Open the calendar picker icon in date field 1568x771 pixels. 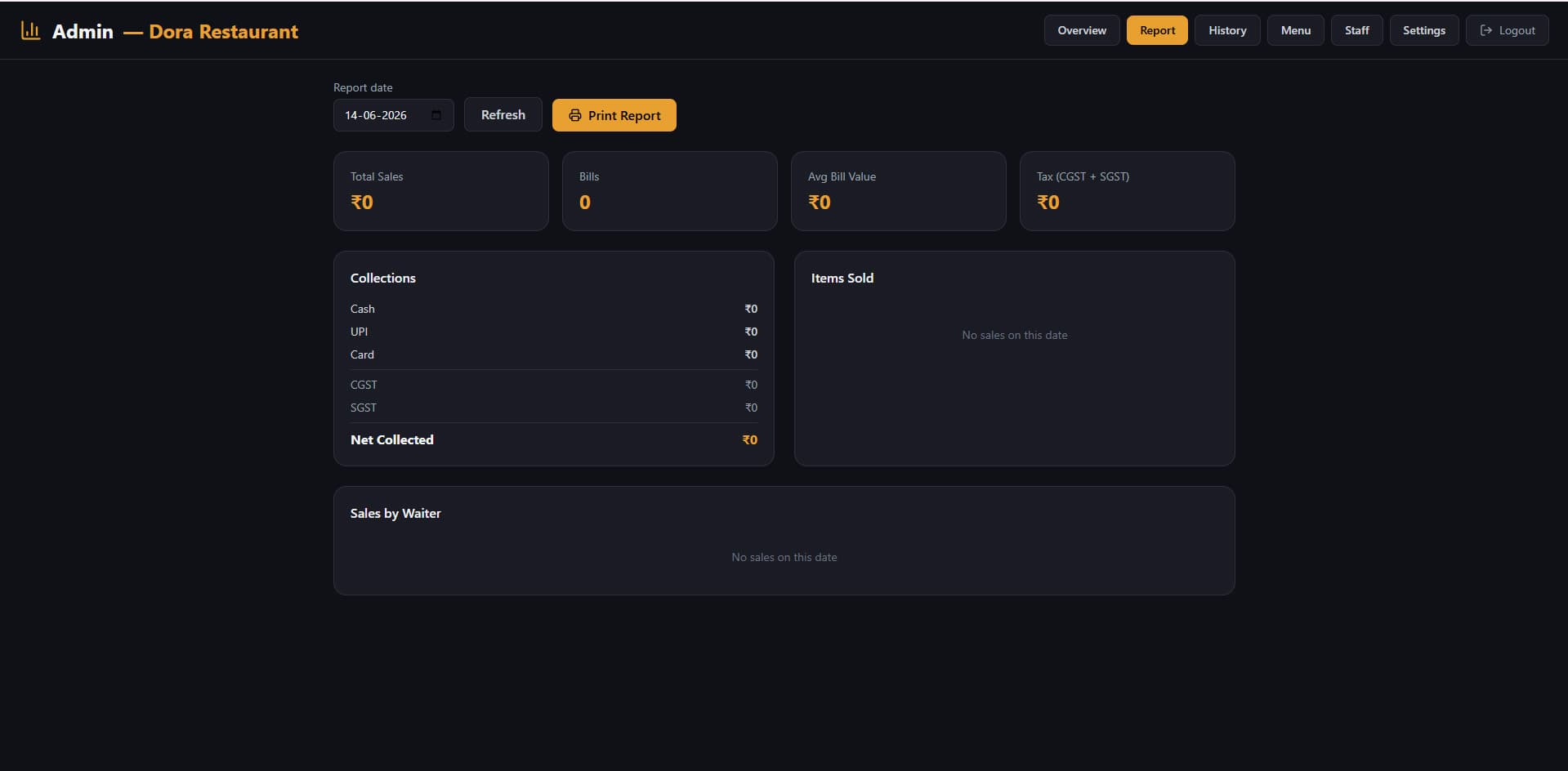click(x=436, y=115)
